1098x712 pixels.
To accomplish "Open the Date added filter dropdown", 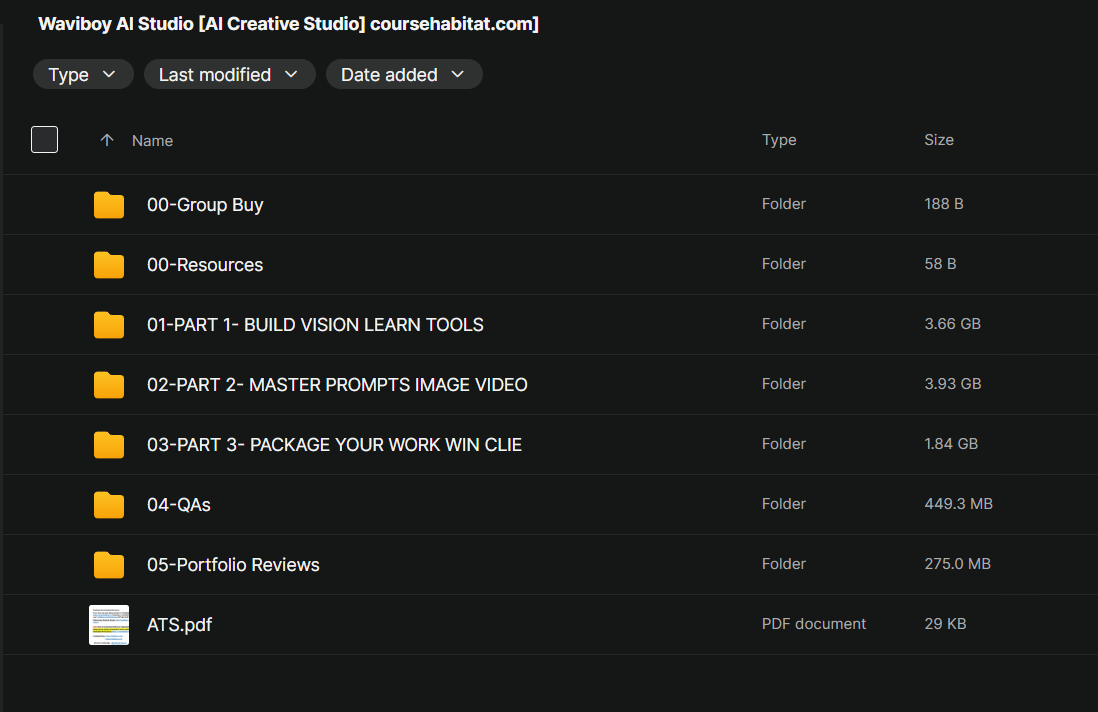I will tap(403, 75).
